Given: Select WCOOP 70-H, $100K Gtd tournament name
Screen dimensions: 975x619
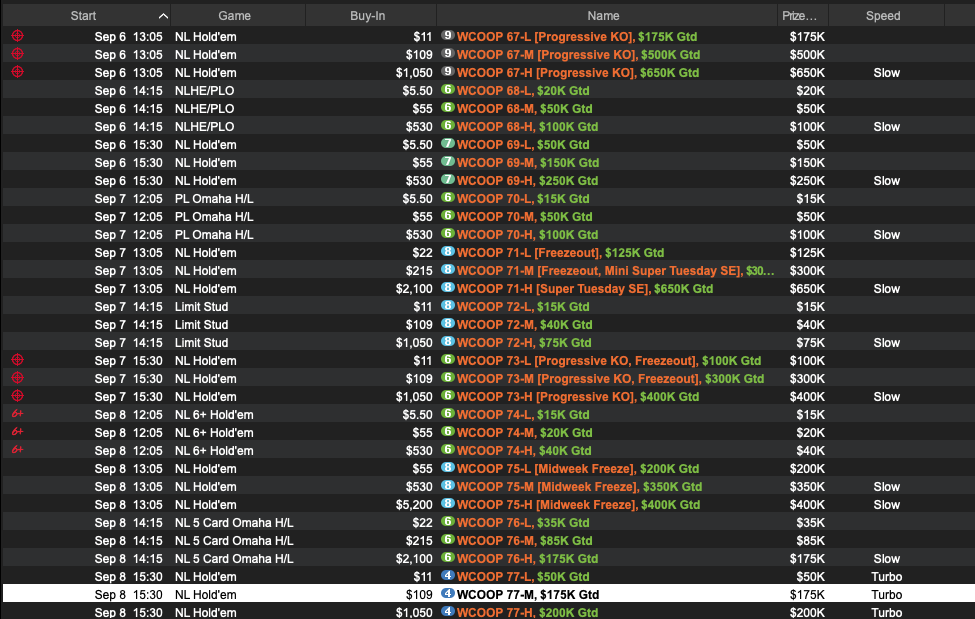Looking at the screenshot, I should (527, 235).
